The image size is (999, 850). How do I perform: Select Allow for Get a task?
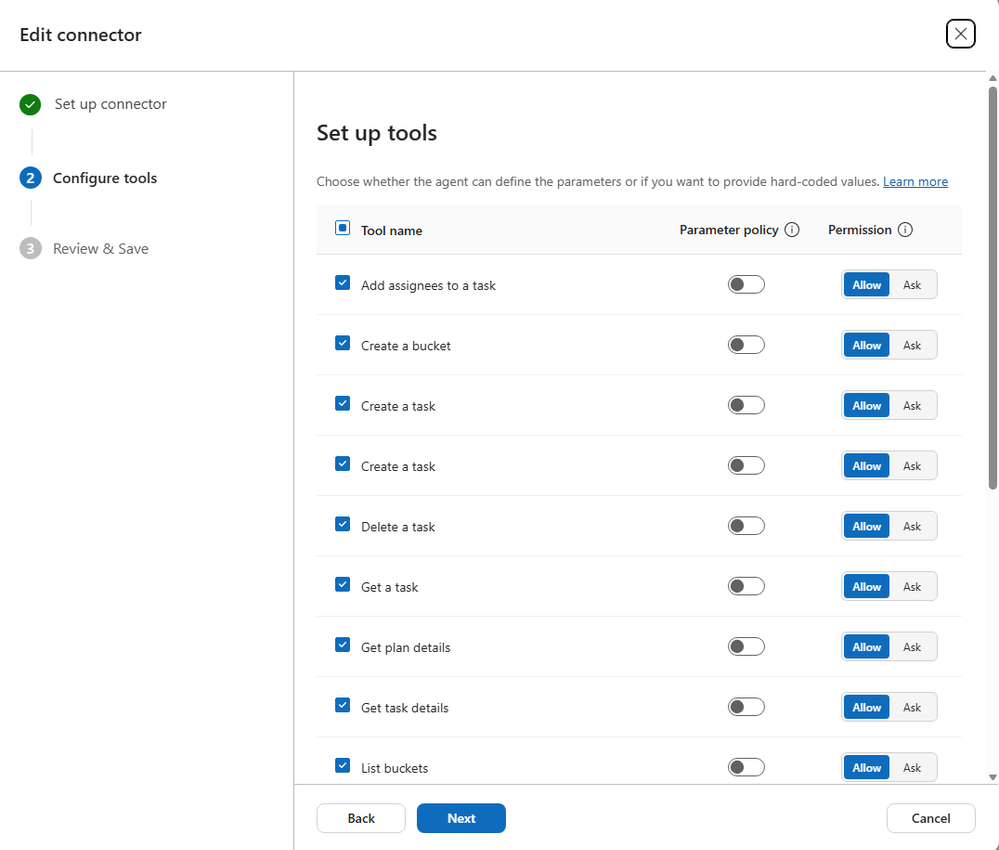[x=866, y=587]
